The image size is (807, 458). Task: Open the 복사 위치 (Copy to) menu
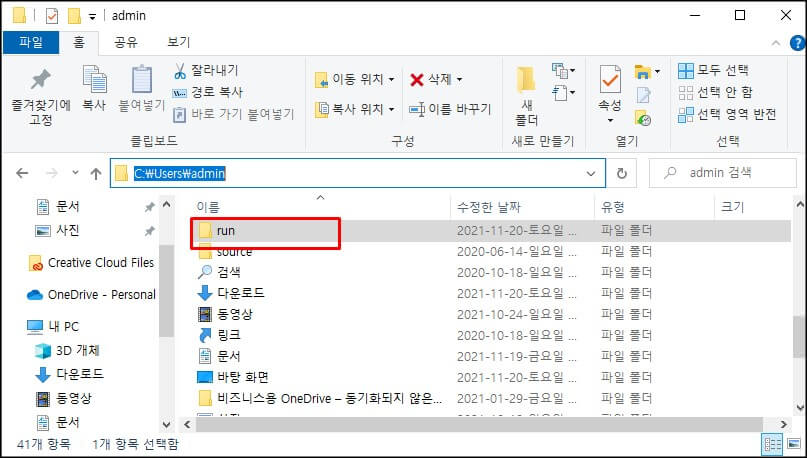pos(355,109)
